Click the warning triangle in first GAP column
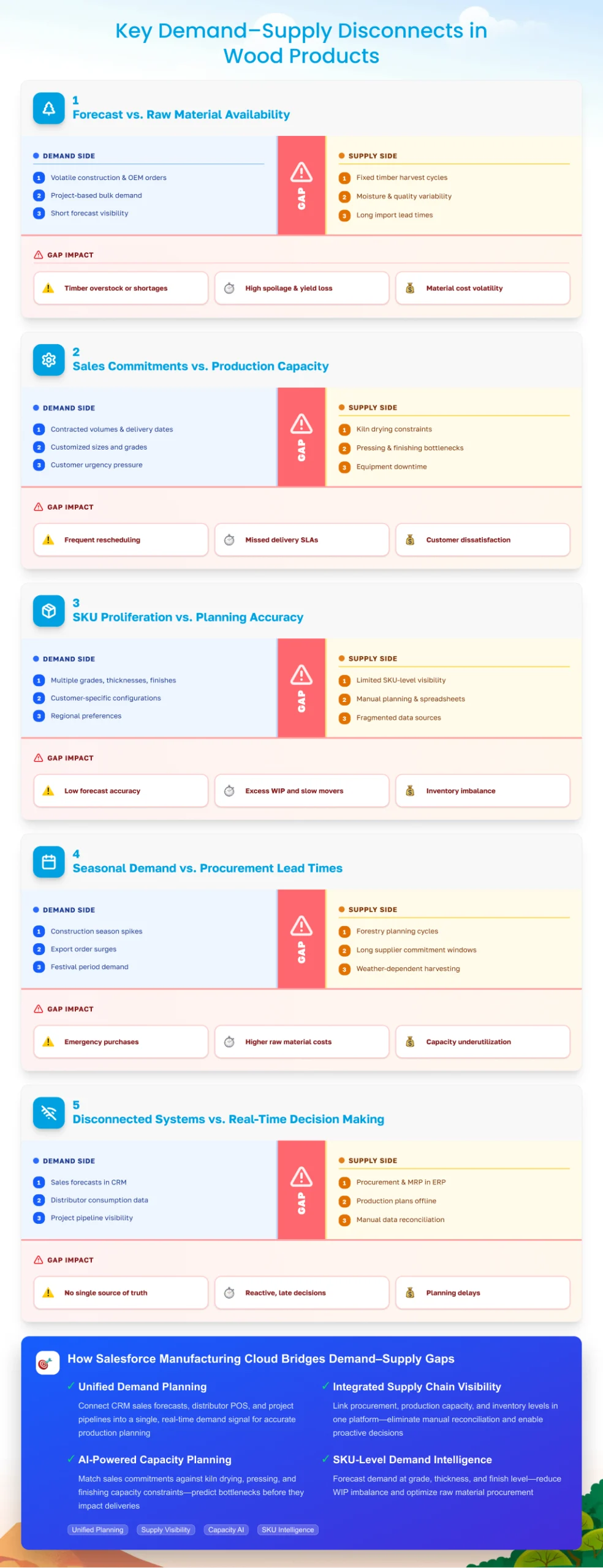 tap(301, 172)
